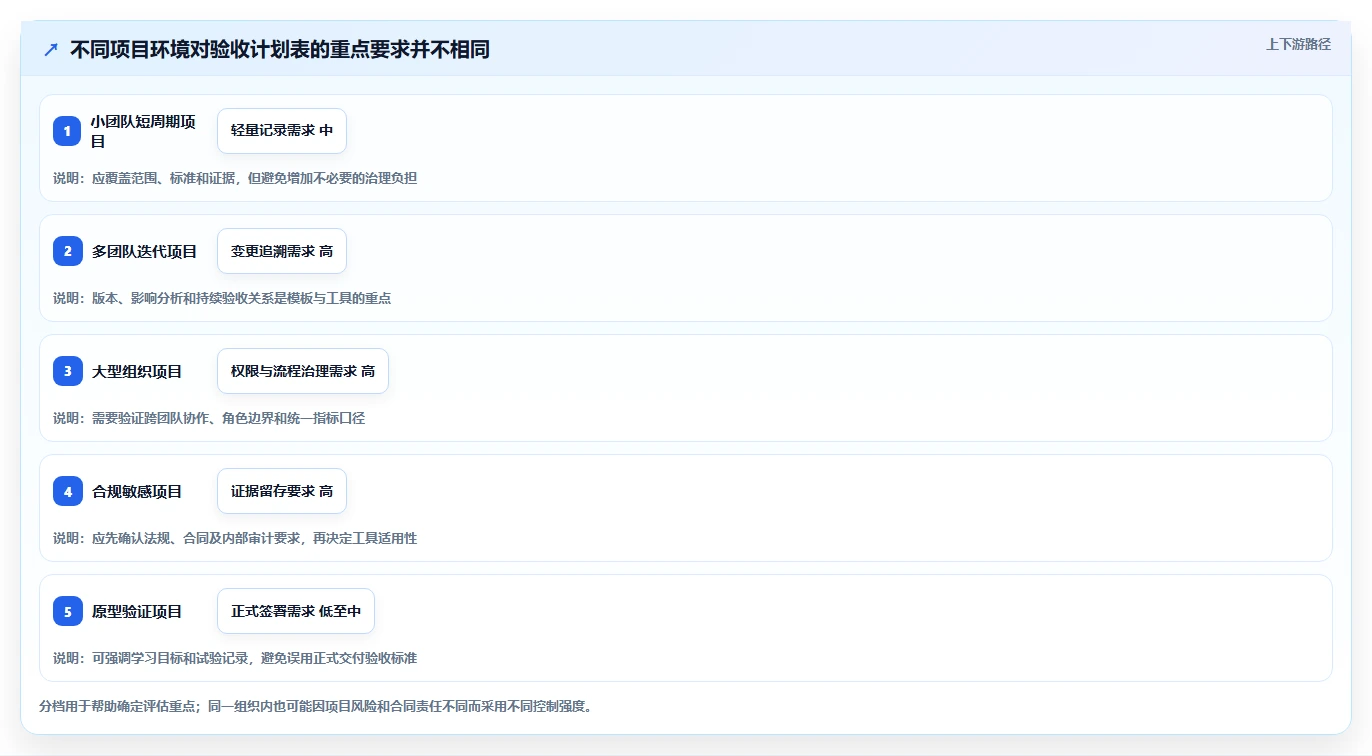The height and width of the screenshot is (756, 1372).
Task: Click the number 3 badge for 大型组织项目
Action: 67,371
